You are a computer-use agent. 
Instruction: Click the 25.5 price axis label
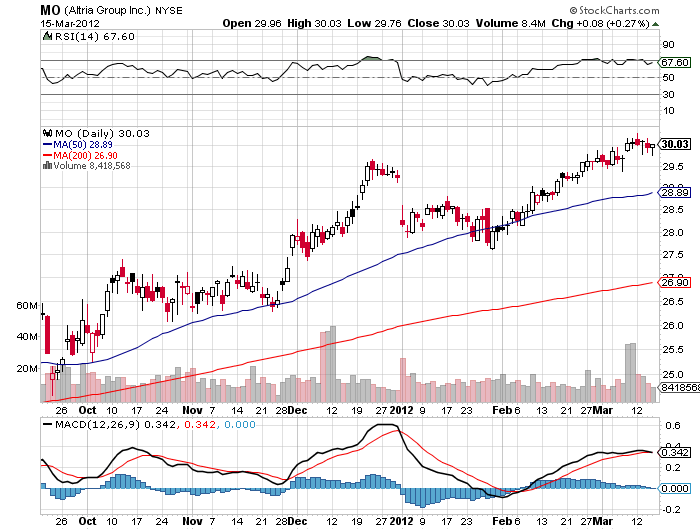(x=673, y=350)
